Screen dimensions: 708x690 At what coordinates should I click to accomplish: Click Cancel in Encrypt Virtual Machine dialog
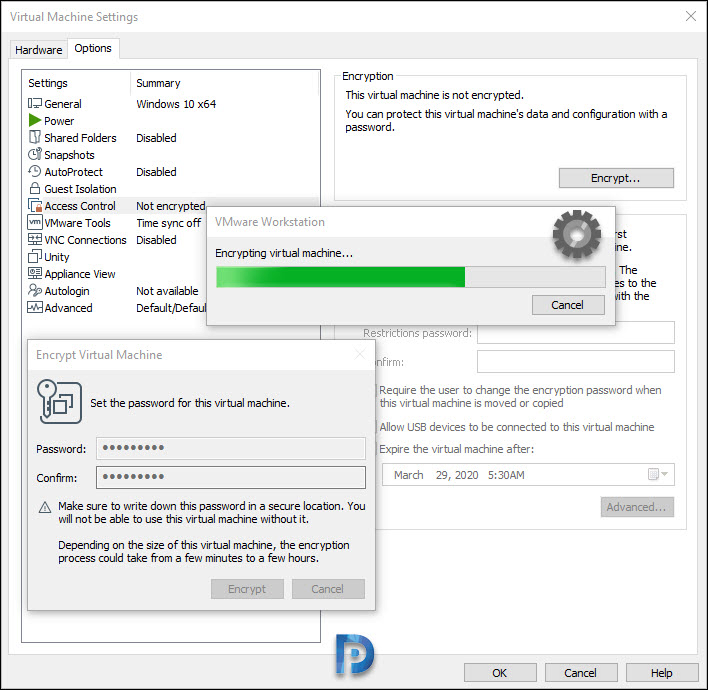click(x=328, y=589)
